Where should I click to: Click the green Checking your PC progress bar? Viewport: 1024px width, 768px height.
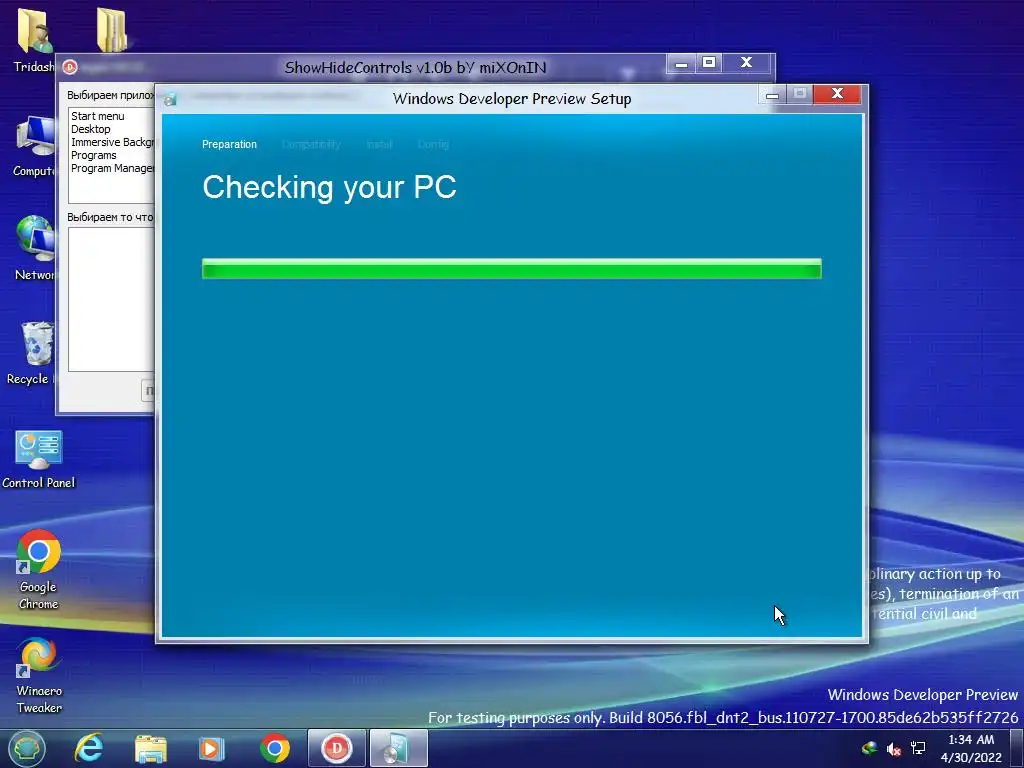coord(511,268)
